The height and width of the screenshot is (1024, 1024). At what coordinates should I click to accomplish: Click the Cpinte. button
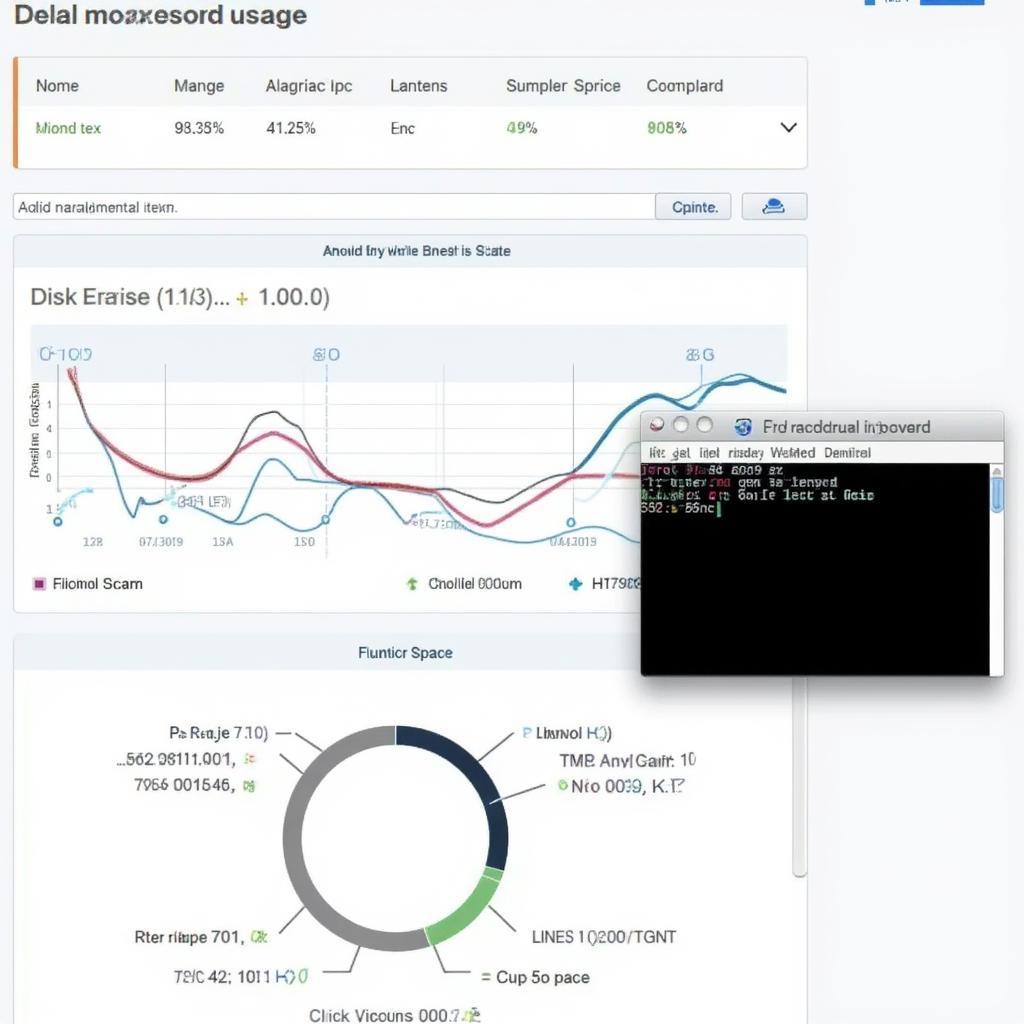point(693,207)
